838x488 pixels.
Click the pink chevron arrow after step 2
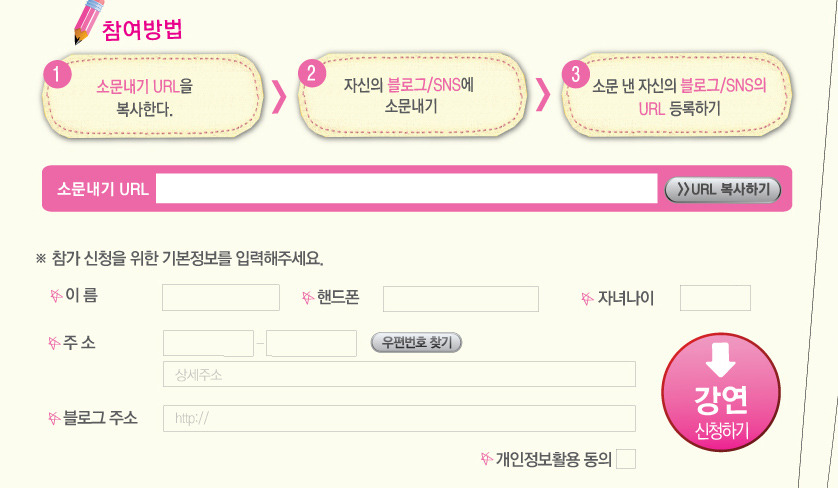542,95
